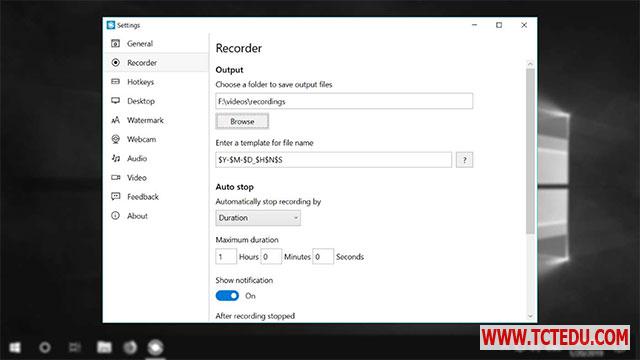Viewport: 640px width, 360px height.
Task: Open the Webcam settings section
Action: coord(157,139)
